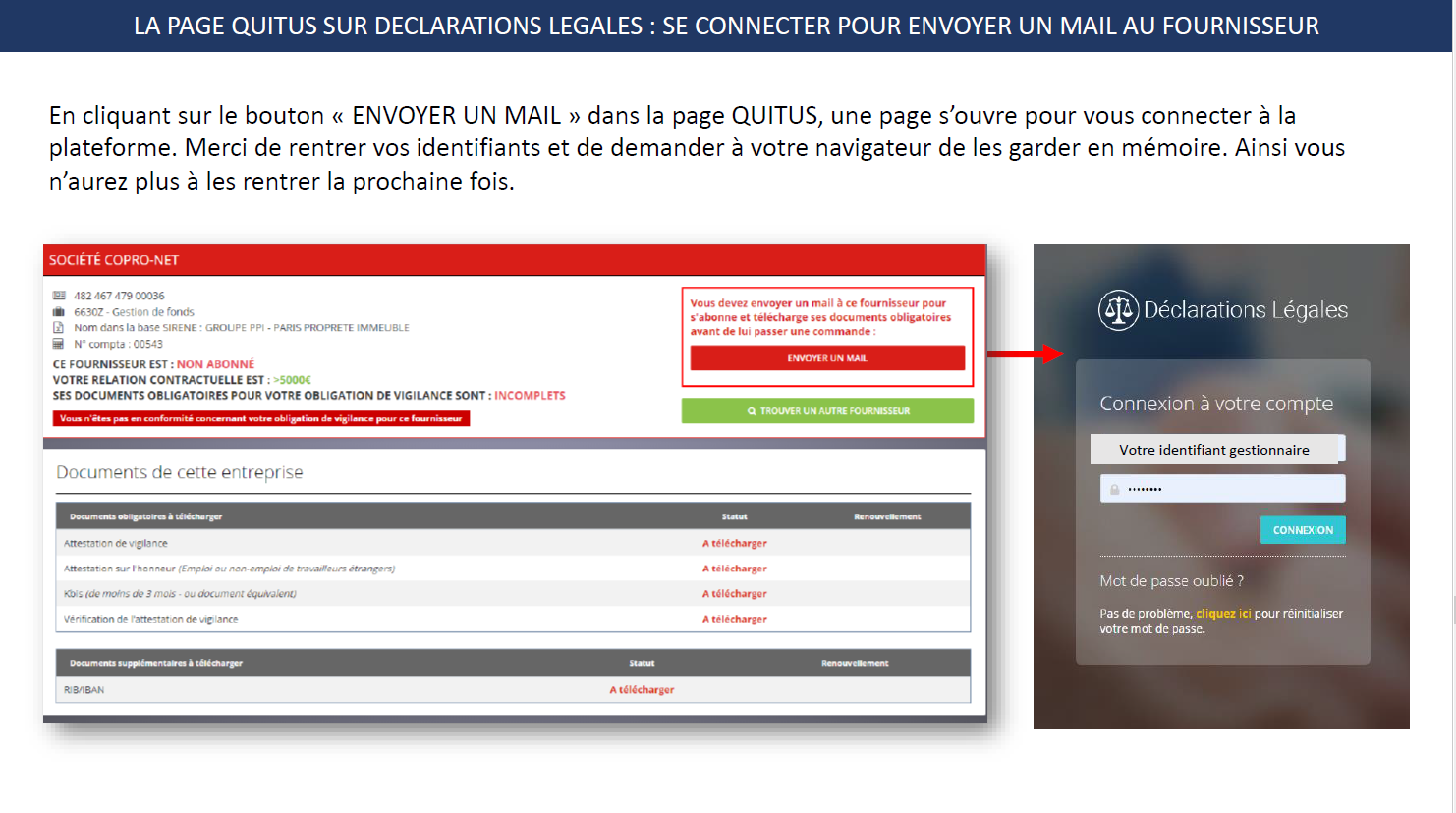Click the 'Documents de cette entreprise' heading
The image size is (1456, 813).
coord(180,472)
